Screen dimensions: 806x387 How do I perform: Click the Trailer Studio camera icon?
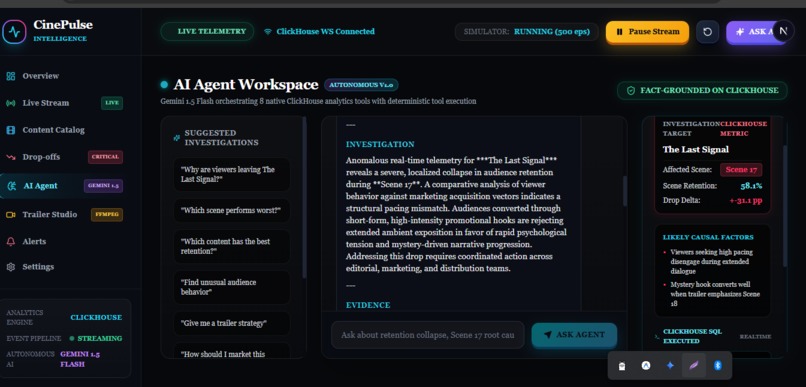click(x=10, y=215)
